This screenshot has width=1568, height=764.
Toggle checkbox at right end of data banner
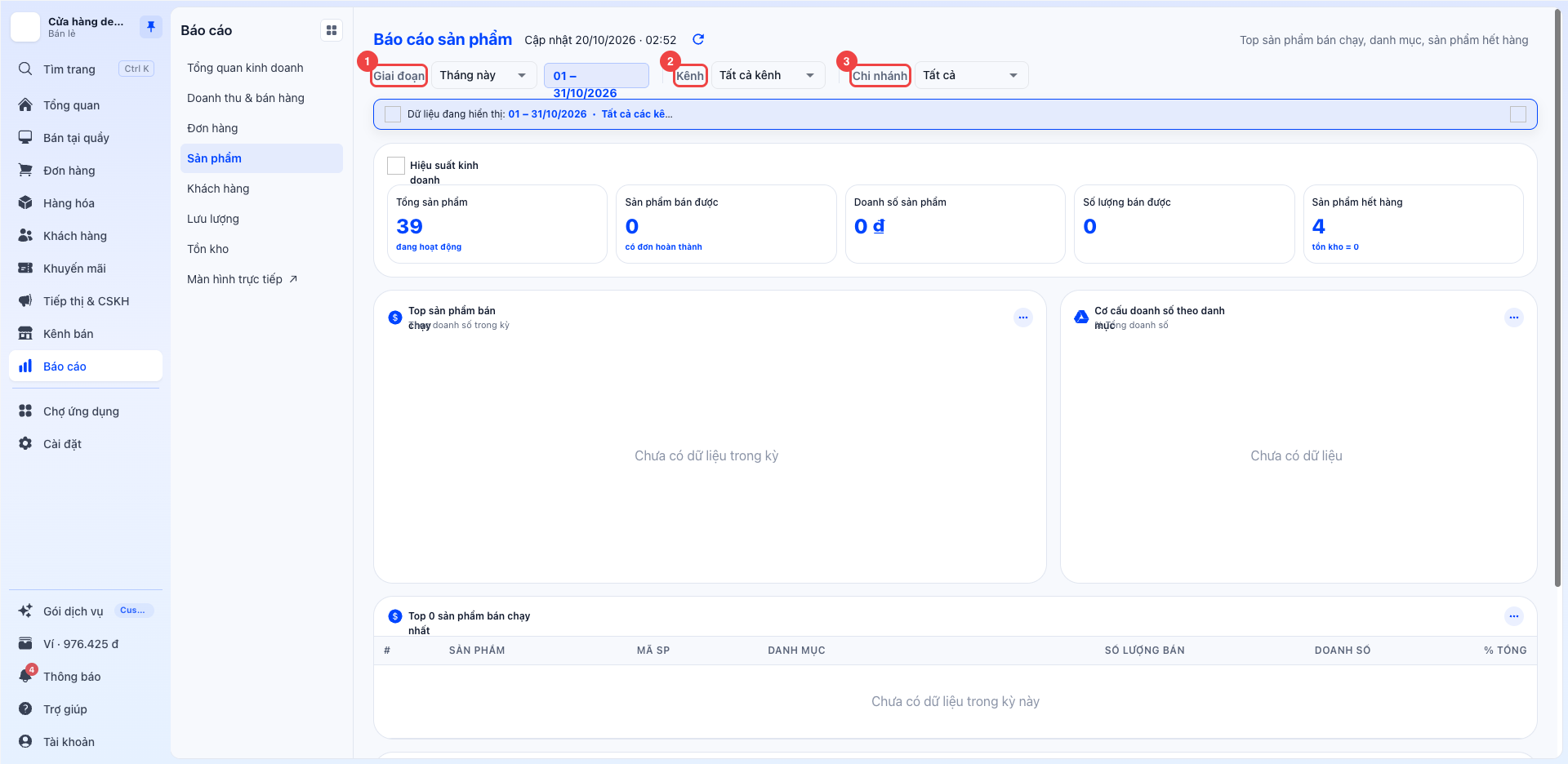click(x=1518, y=114)
